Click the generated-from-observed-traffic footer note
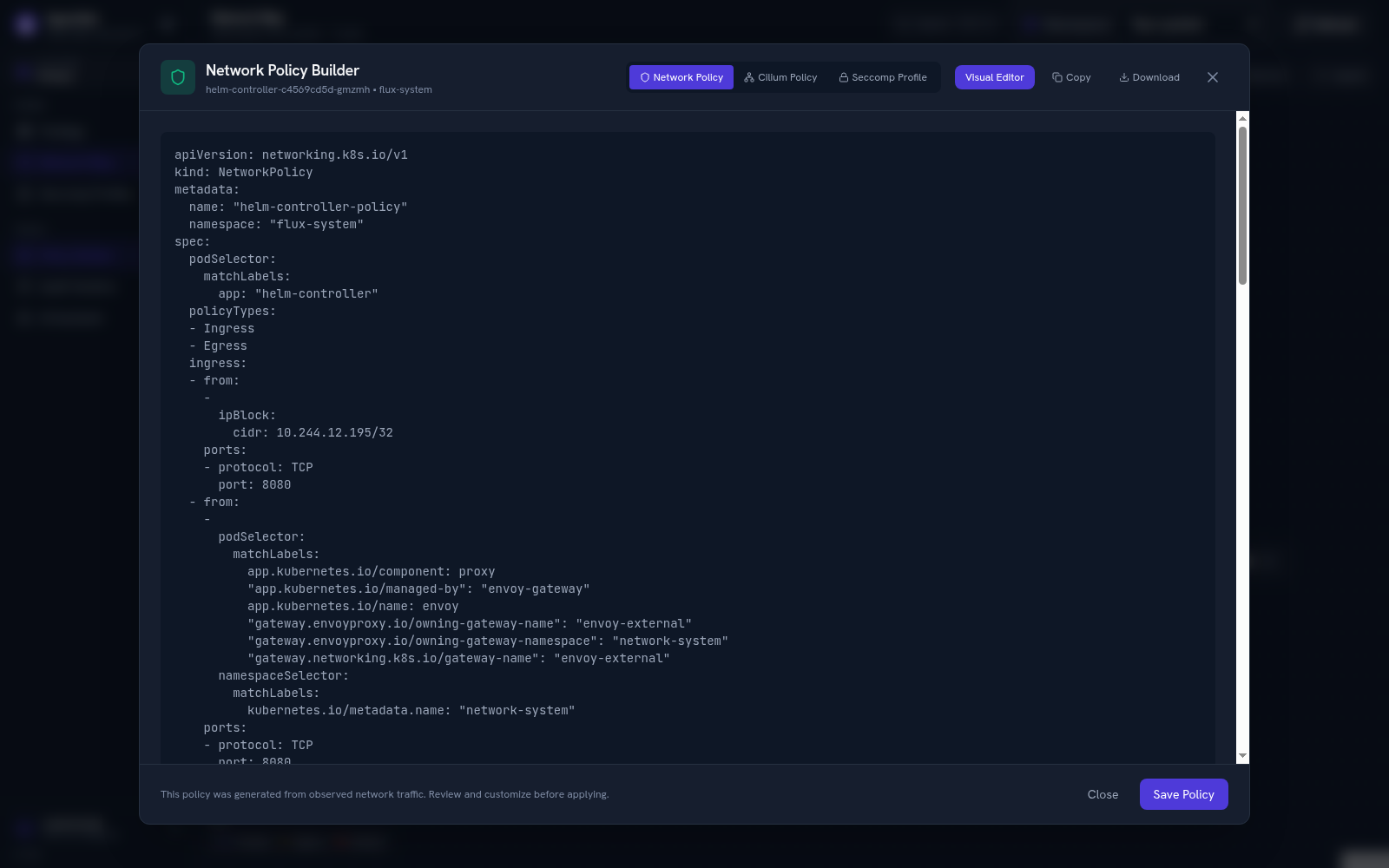Image resolution: width=1389 pixels, height=868 pixels. 385,794
